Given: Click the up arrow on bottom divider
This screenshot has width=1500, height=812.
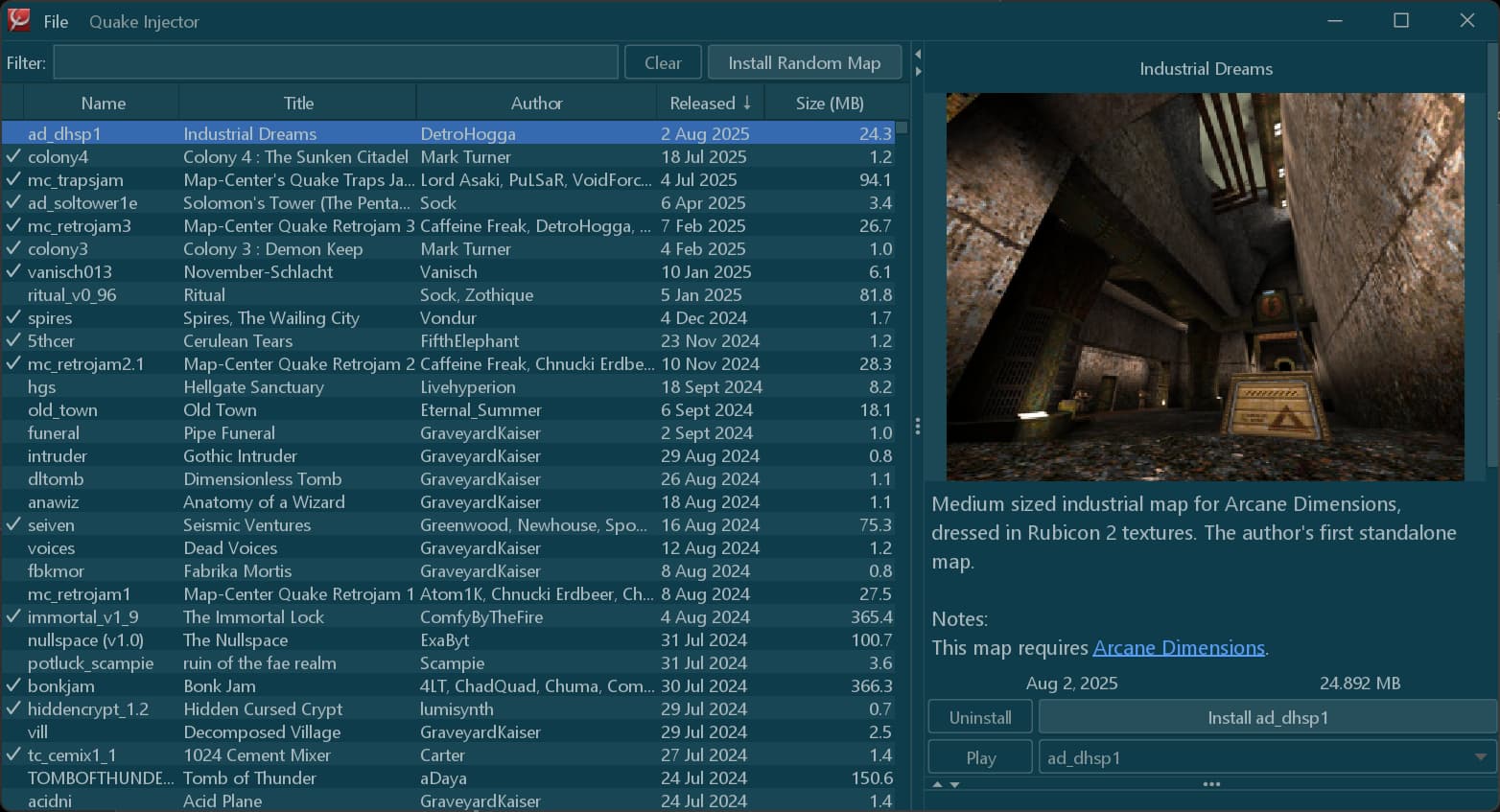Looking at the screenshot, I should click(x=938, y=784).
